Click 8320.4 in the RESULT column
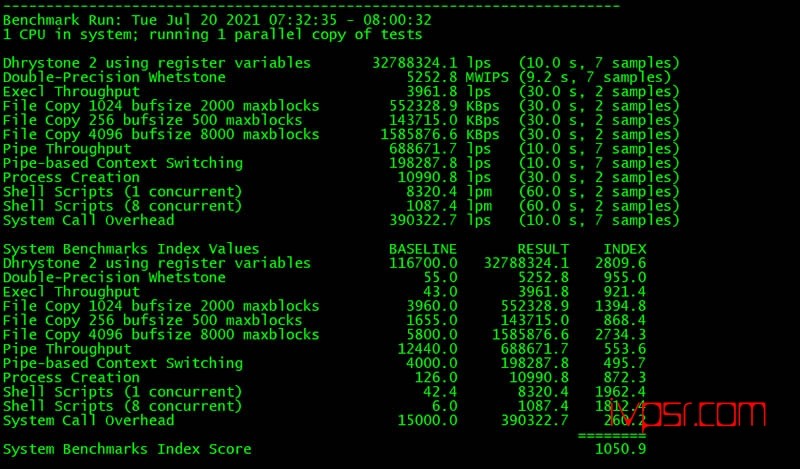The image size is (800, 469). [544, 392]
